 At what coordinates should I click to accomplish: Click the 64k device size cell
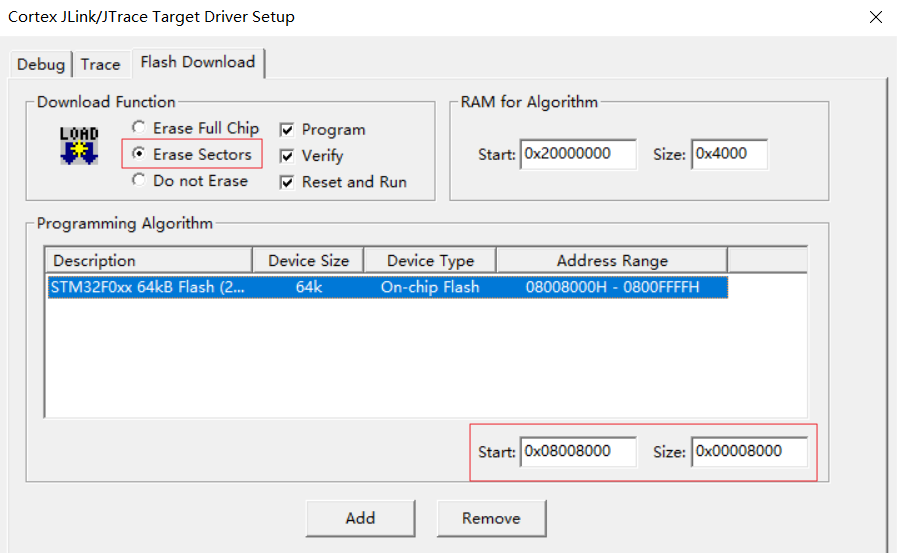point(309,287)
